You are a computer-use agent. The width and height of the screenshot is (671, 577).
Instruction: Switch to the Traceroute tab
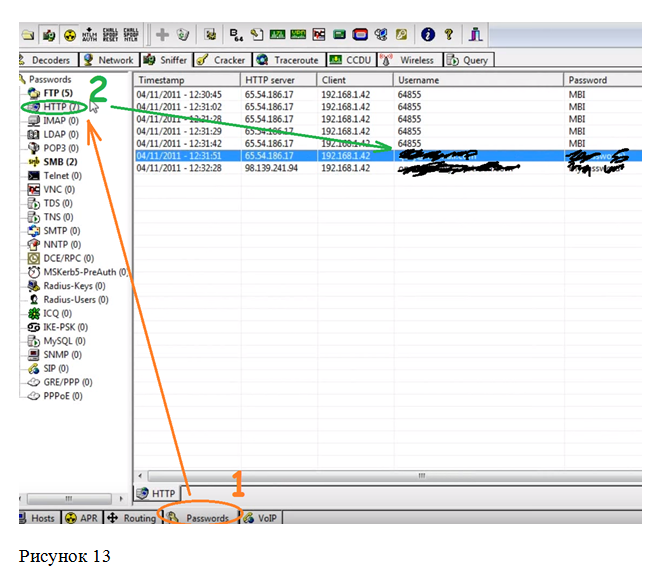click(x=289, y=60)
